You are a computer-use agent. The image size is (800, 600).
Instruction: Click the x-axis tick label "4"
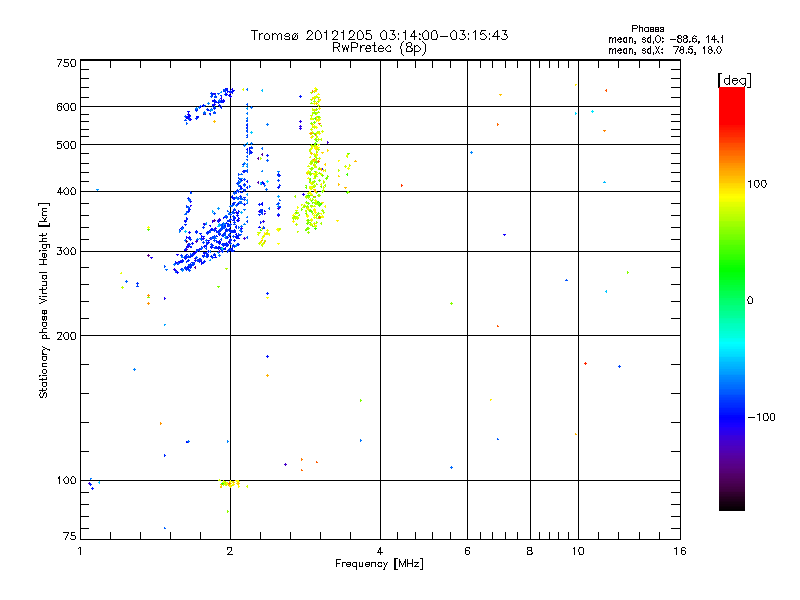pyautogui.click(x=380, y=551)
